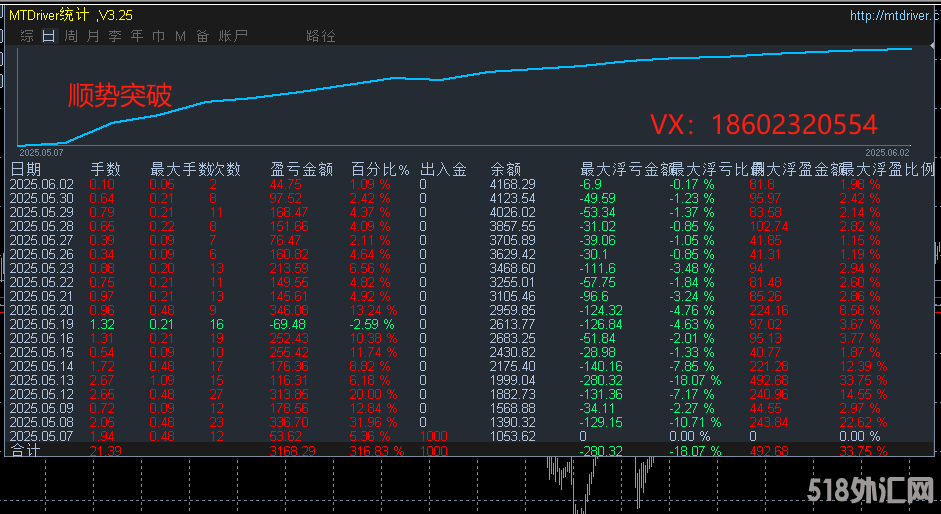Select the 日 daily statistics tab
The height and width of the screenshot is (514, 941).
[49, 36]
